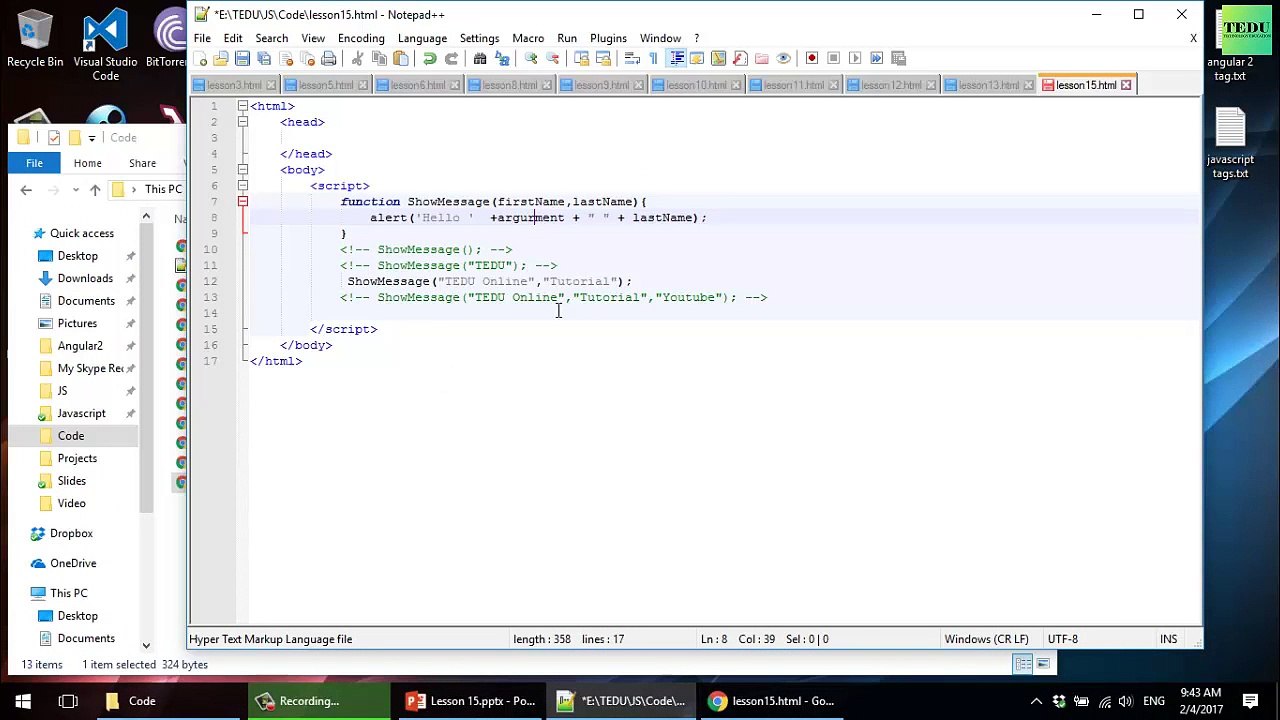Screen dimensions: 1280x720
Task: Open Explorer quick access toolbar dropdown
Action: (91, 138)
